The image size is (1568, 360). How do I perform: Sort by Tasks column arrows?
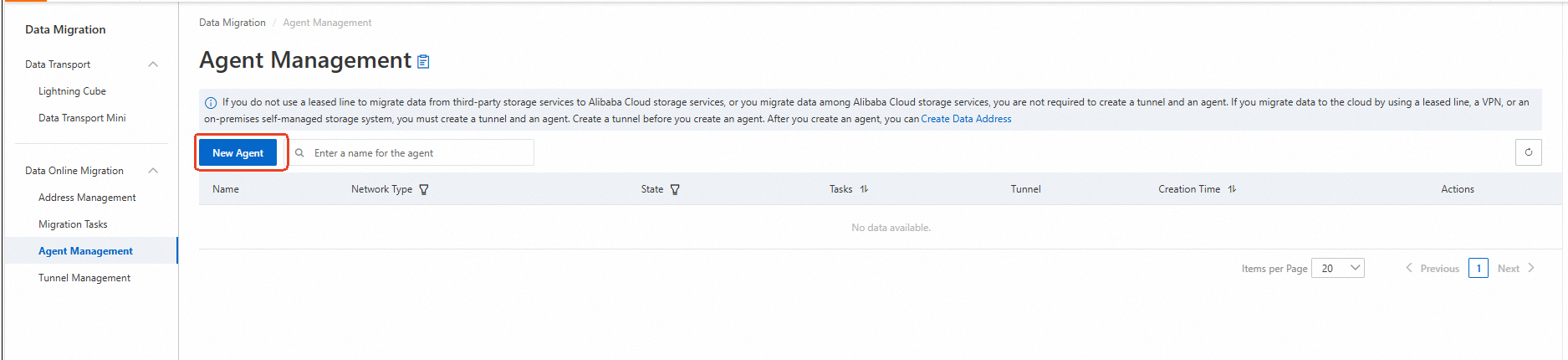tap(864, 189)
